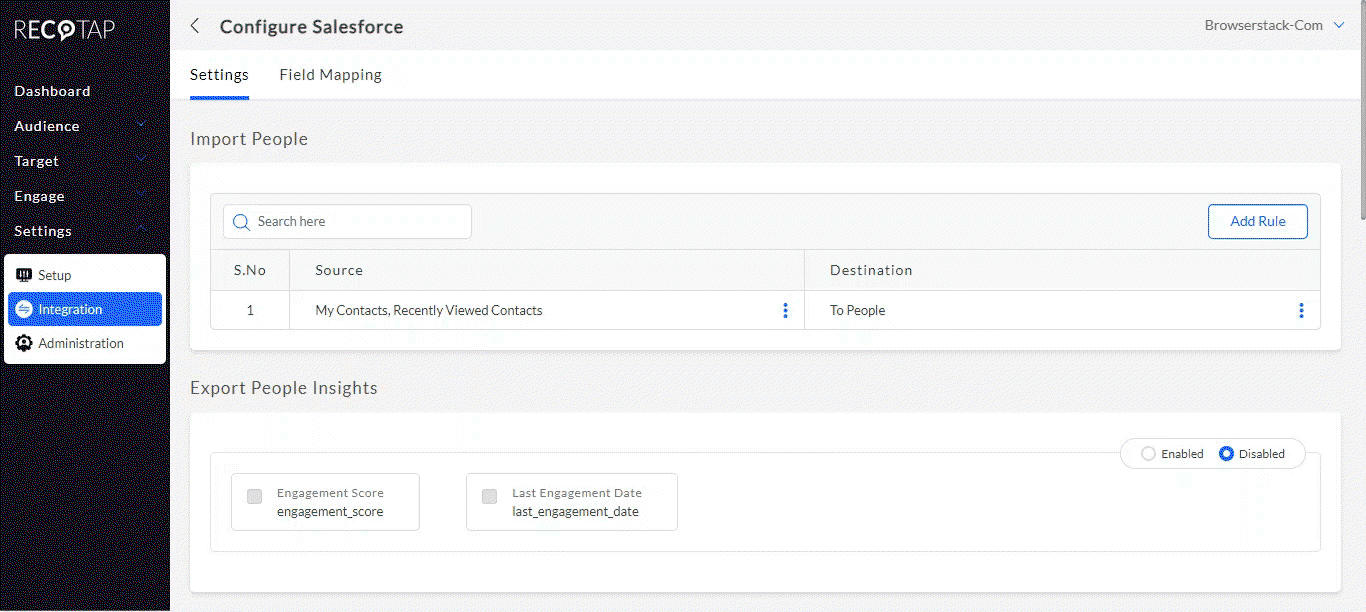Switch to the Field Mapping tab
Viewport: 1366px width, 612px height.
pyautogui.click(x=330, y=75)
